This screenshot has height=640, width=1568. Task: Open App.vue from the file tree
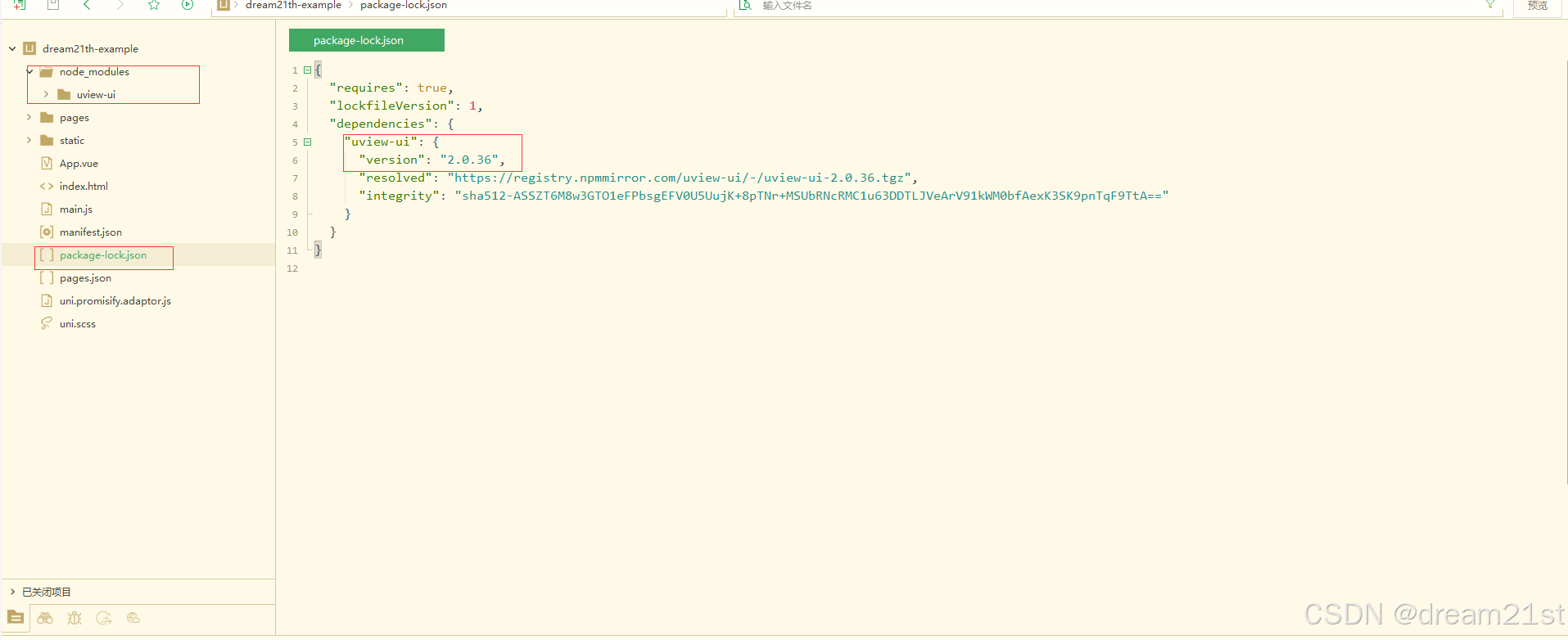[x=79, y=163]
